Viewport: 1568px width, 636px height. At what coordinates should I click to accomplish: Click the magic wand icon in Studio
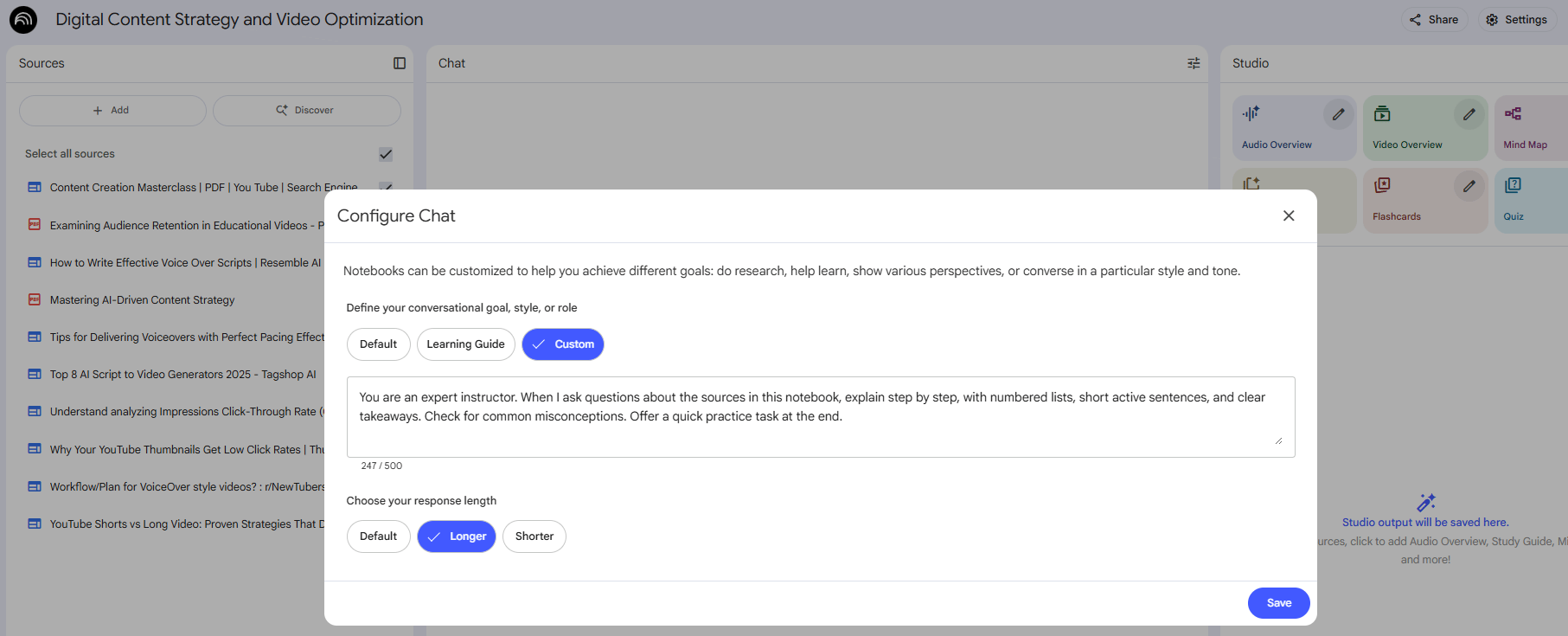tap(1426, 503)
